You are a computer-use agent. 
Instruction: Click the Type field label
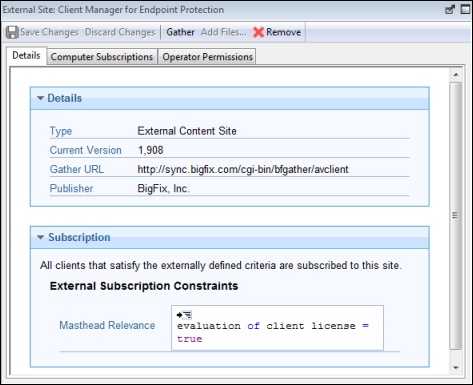click(x=61, y=131)
